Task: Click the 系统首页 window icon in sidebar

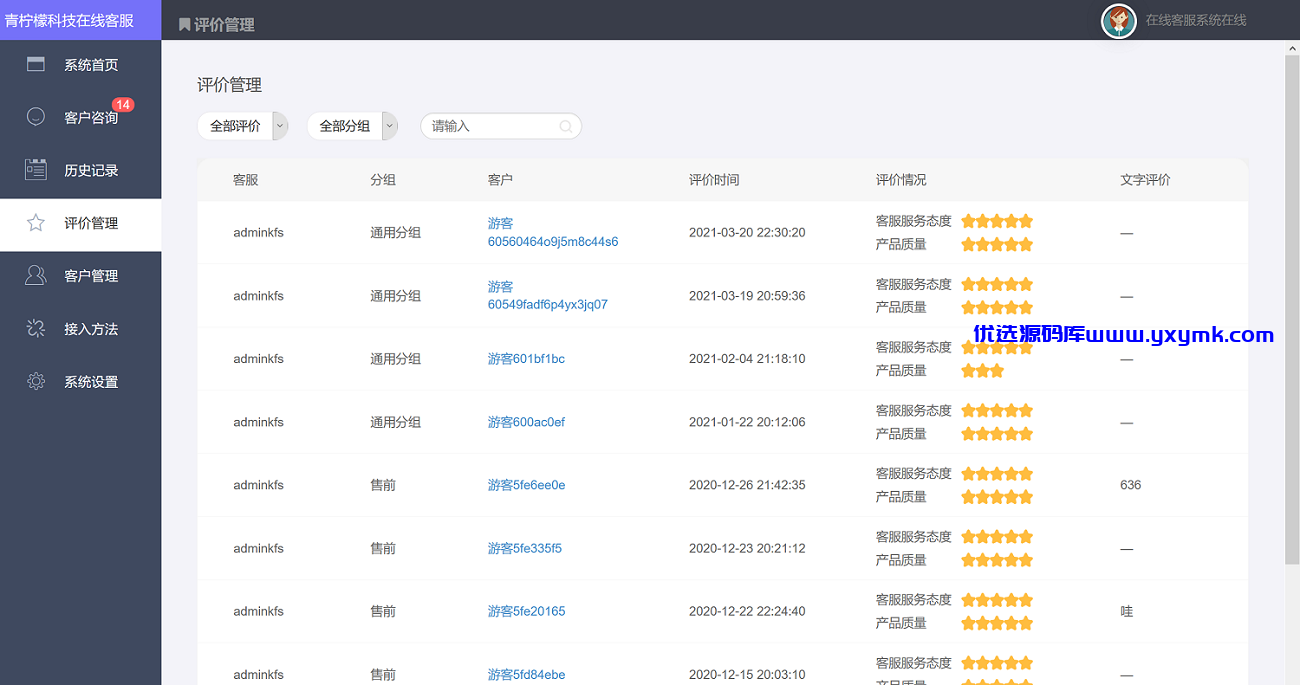Action: (36, 65)
